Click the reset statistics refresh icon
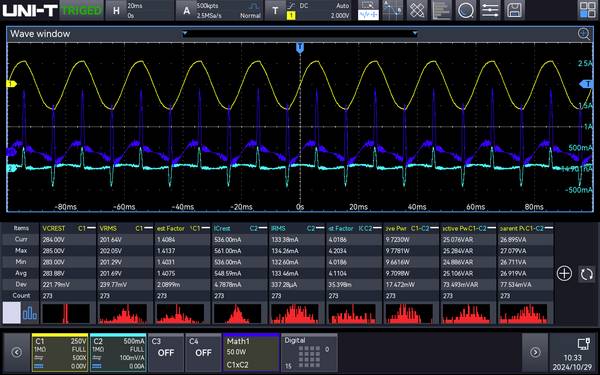 [587, 274]
